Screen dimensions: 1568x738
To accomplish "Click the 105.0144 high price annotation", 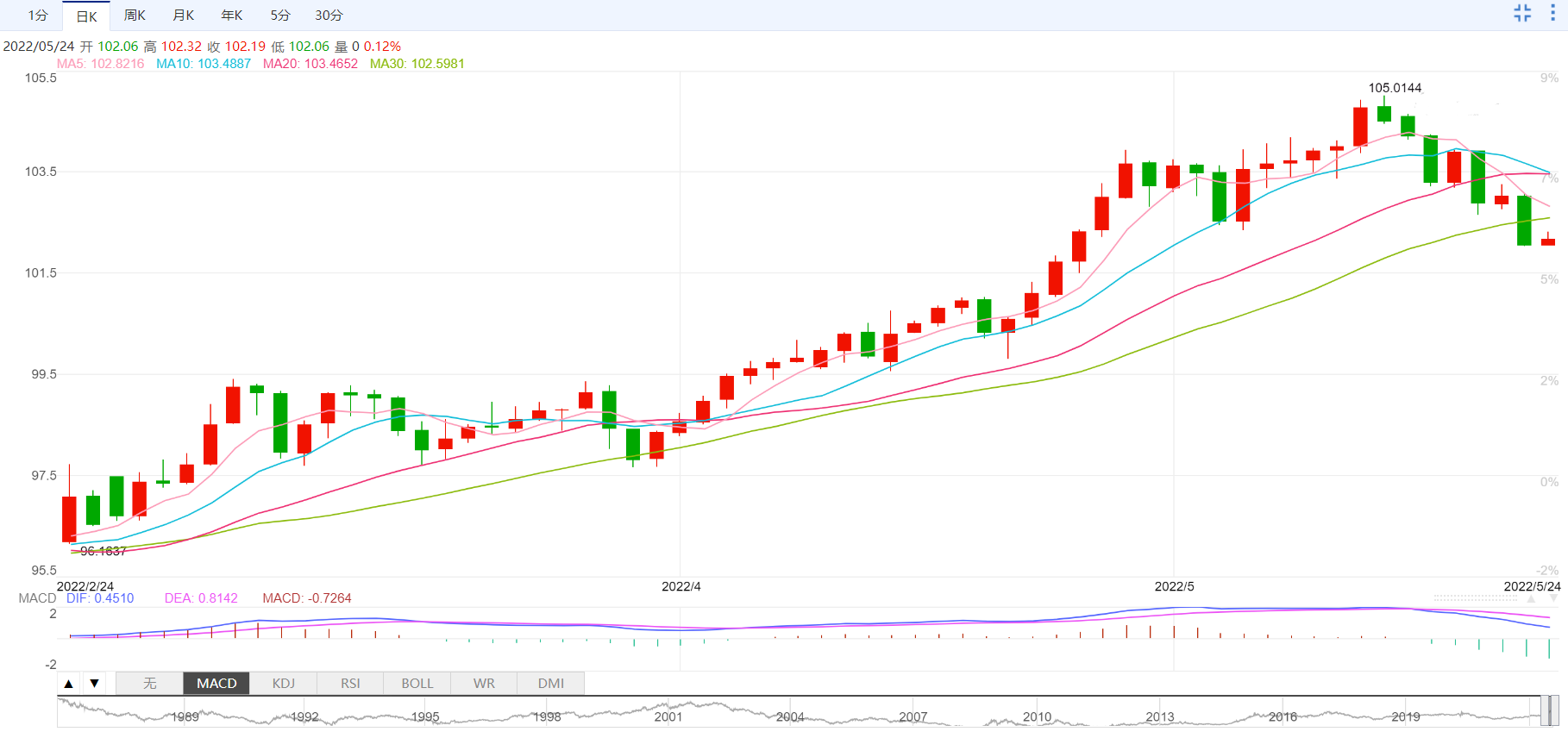I will pos(1395,88).
